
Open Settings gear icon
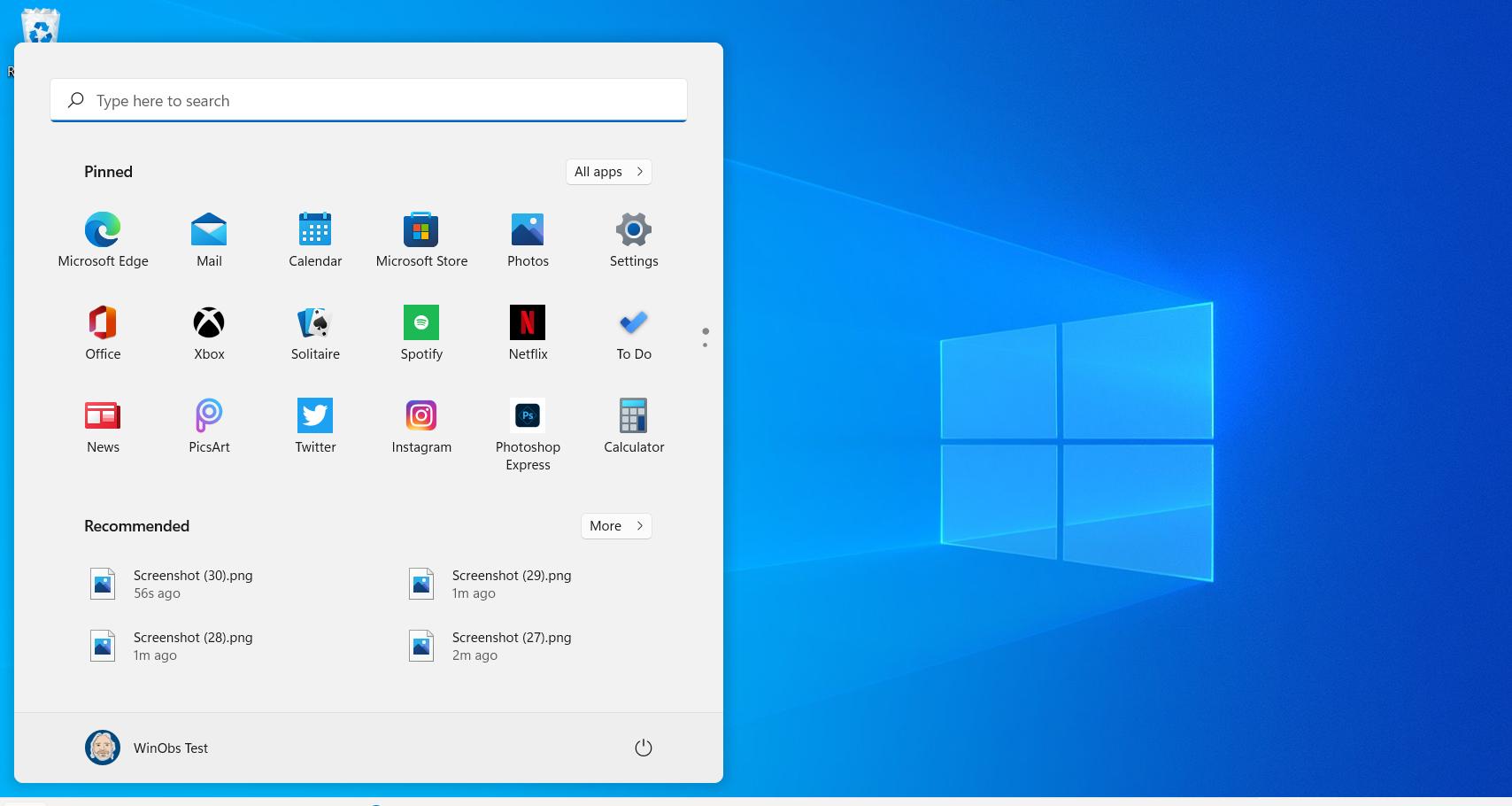point(634,230)
